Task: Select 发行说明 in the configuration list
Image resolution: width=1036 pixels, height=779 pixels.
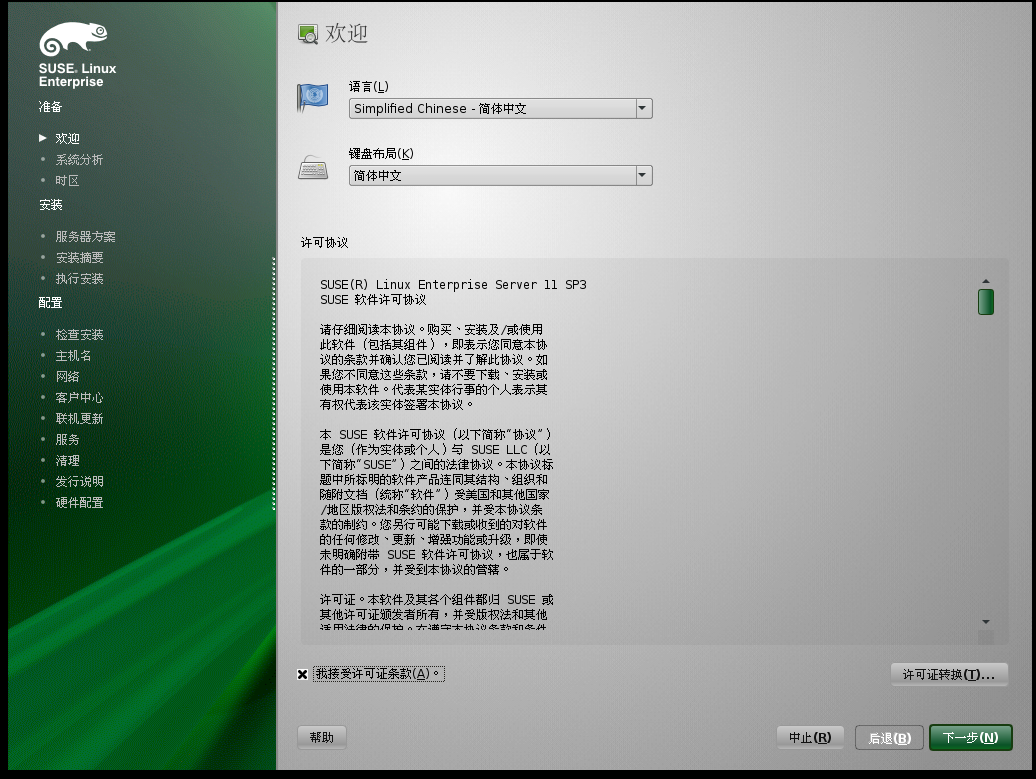Action: click(78, 481)
